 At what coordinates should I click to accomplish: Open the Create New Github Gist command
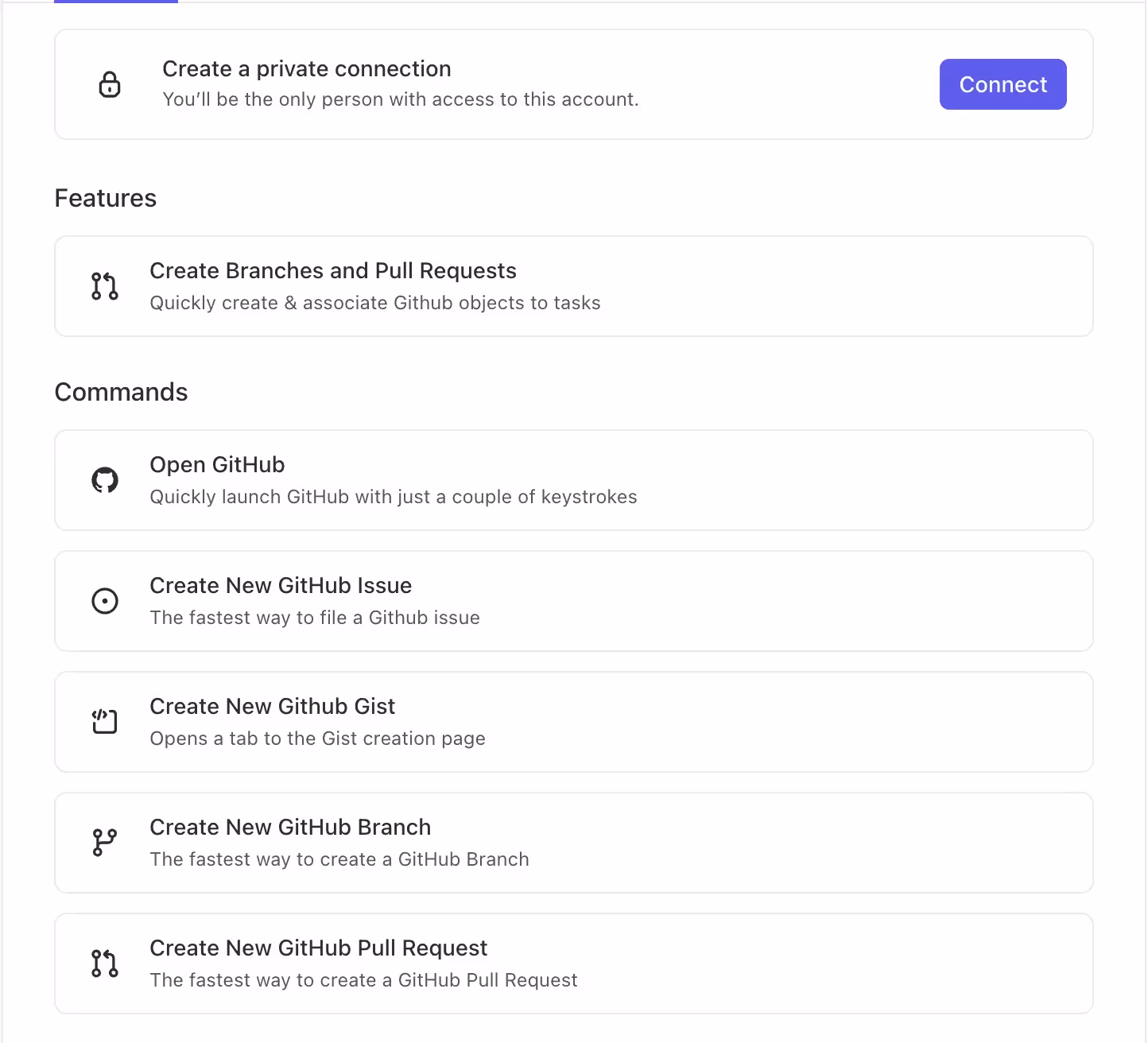click(x=573, y=722)
